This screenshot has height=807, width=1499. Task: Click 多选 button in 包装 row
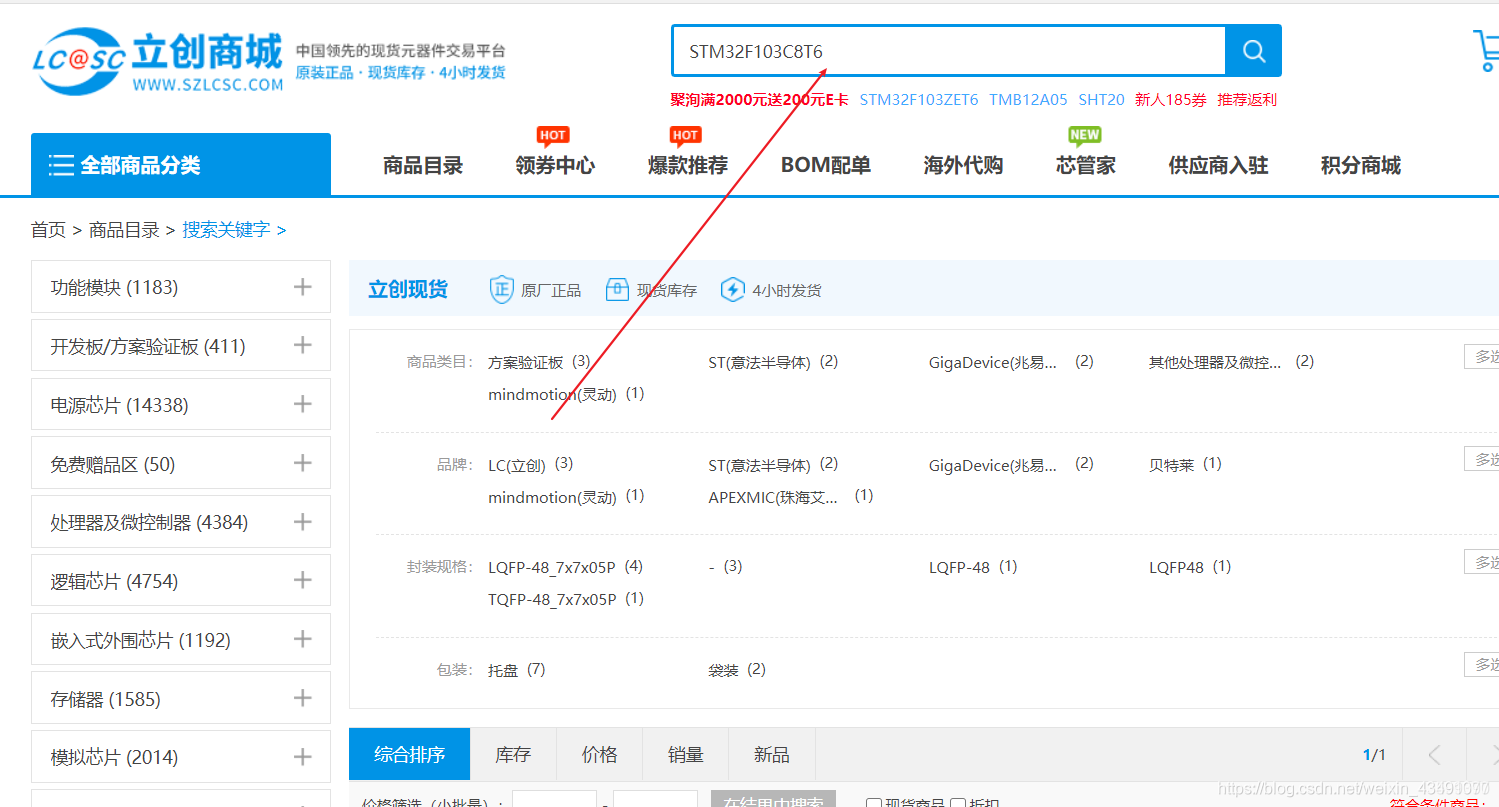pyautogui.click(x=1482, y=664)
